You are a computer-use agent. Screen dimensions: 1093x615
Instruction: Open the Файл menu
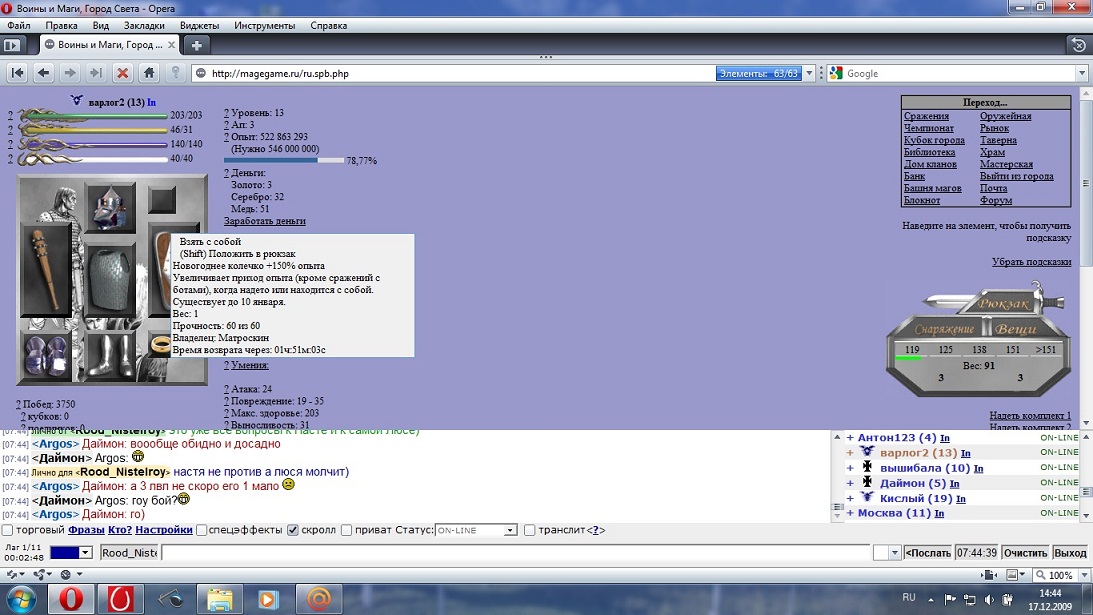[x=19, y=26]
